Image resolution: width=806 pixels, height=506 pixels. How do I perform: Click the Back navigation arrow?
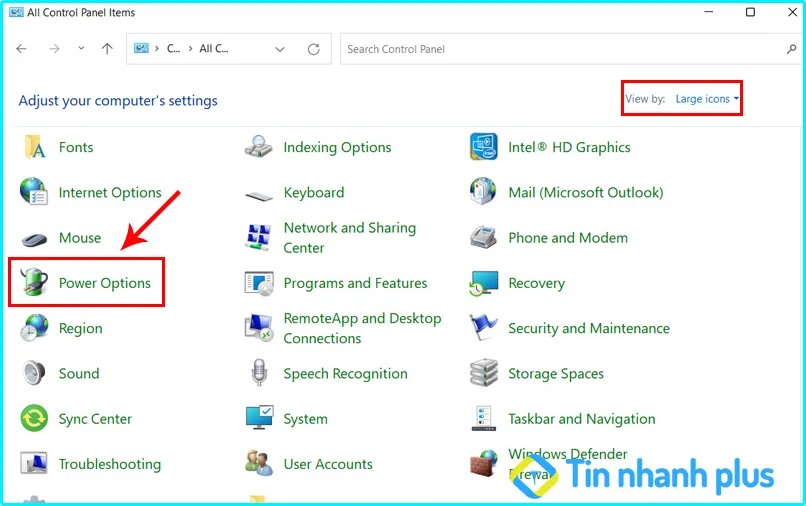22,49
